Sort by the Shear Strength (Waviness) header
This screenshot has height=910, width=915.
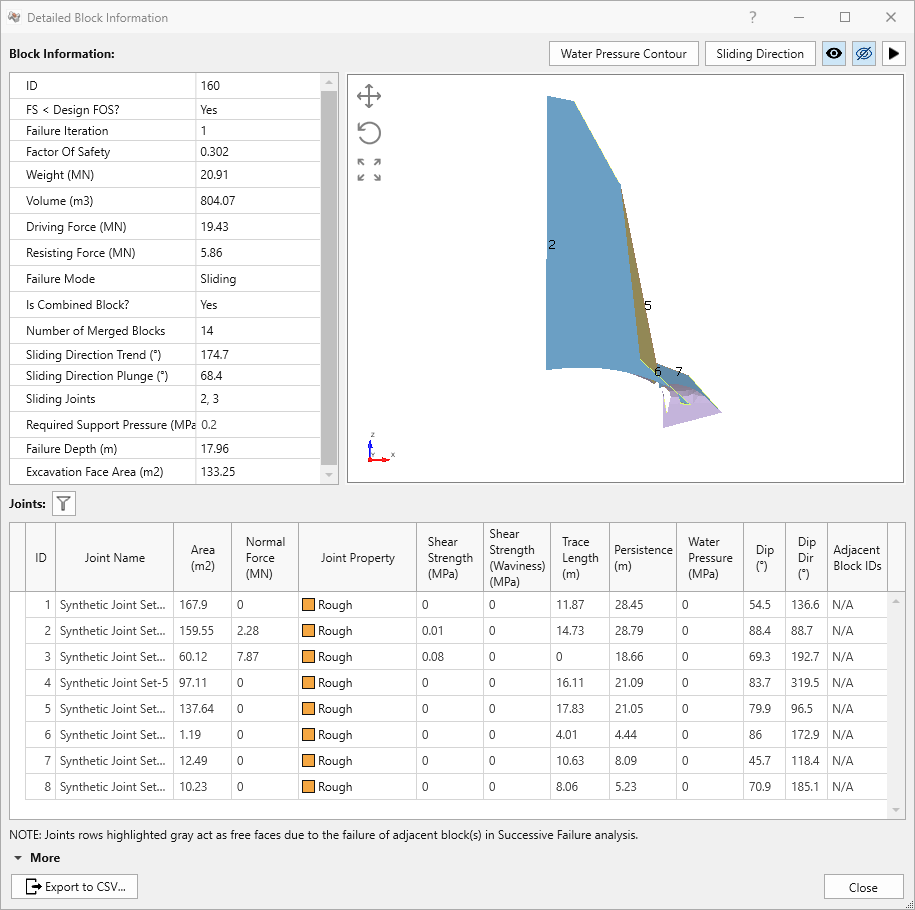517,557
